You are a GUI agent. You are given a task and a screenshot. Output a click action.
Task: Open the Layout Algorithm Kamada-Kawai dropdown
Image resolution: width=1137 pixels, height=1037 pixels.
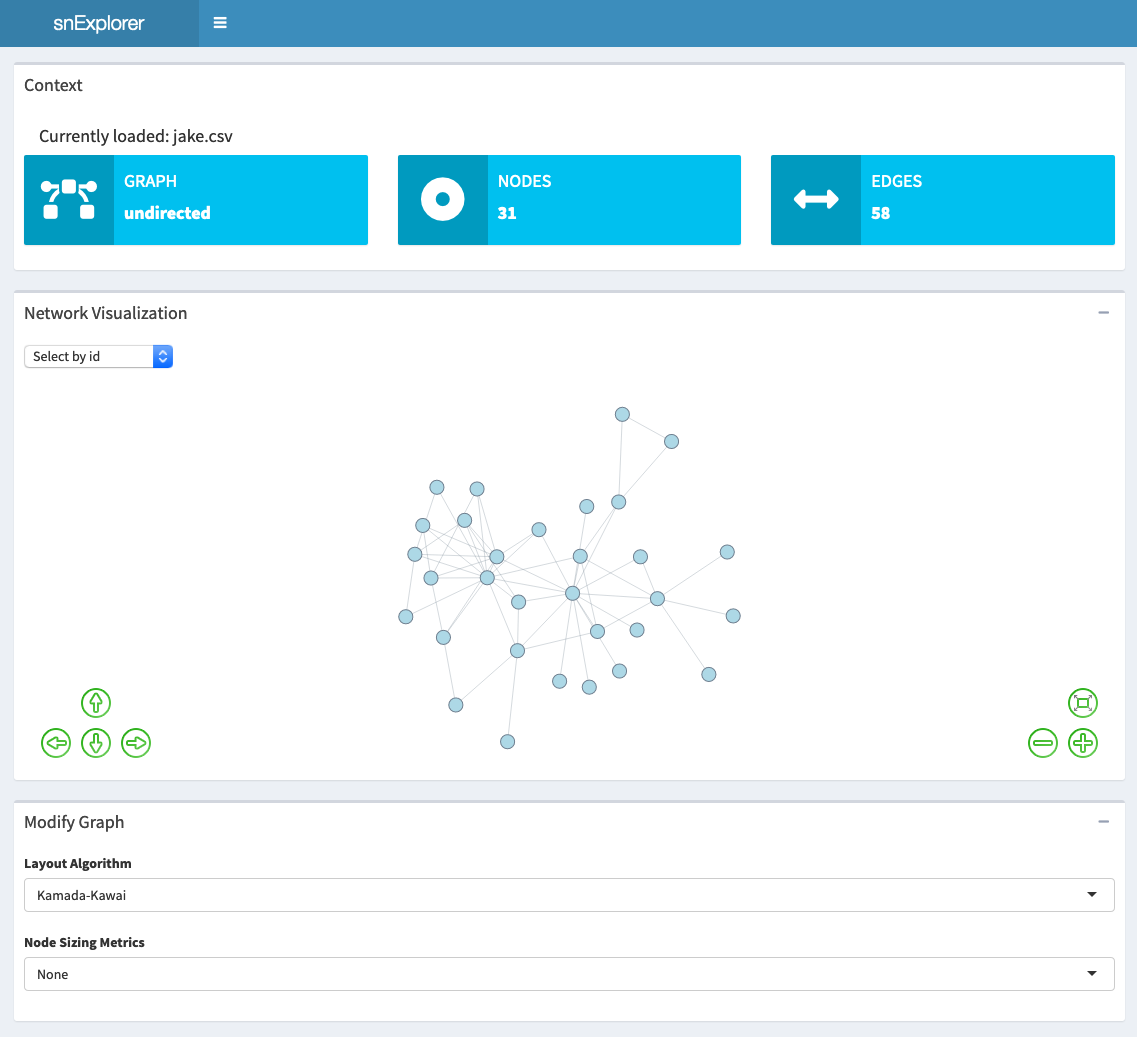[569, 895]
